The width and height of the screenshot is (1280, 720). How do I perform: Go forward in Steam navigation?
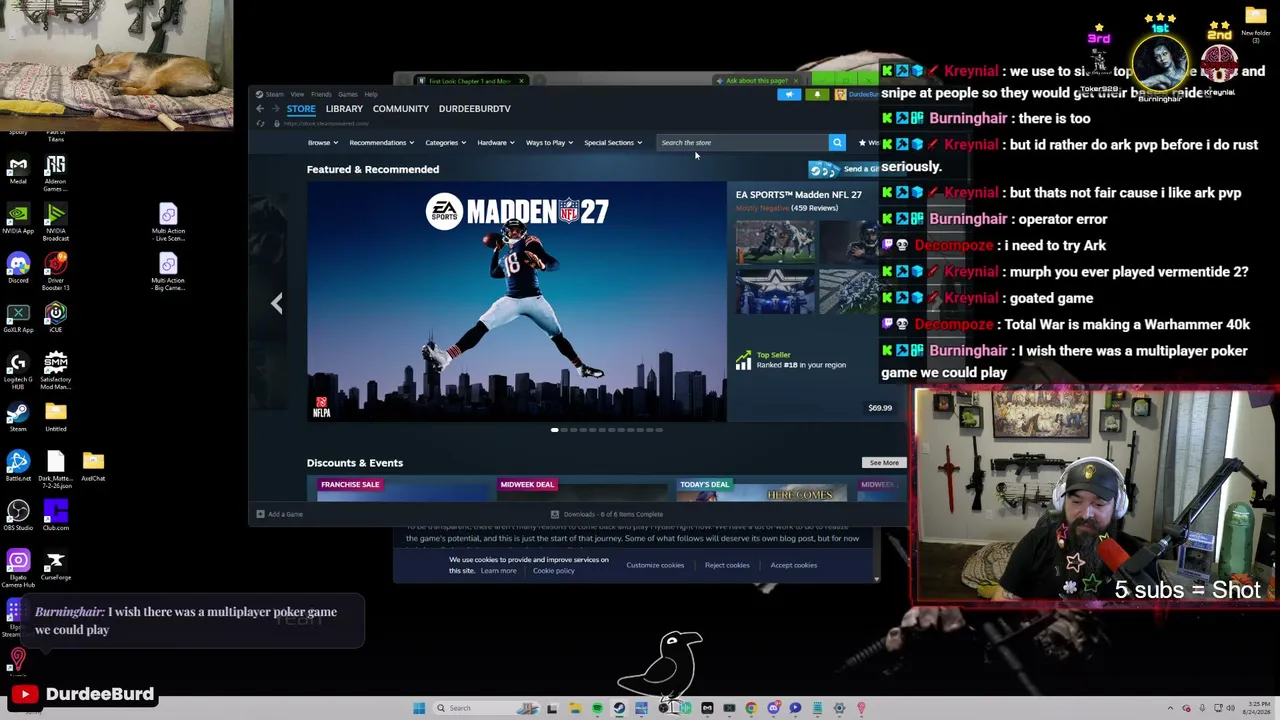pyautogui.click(x=275, y=109)
